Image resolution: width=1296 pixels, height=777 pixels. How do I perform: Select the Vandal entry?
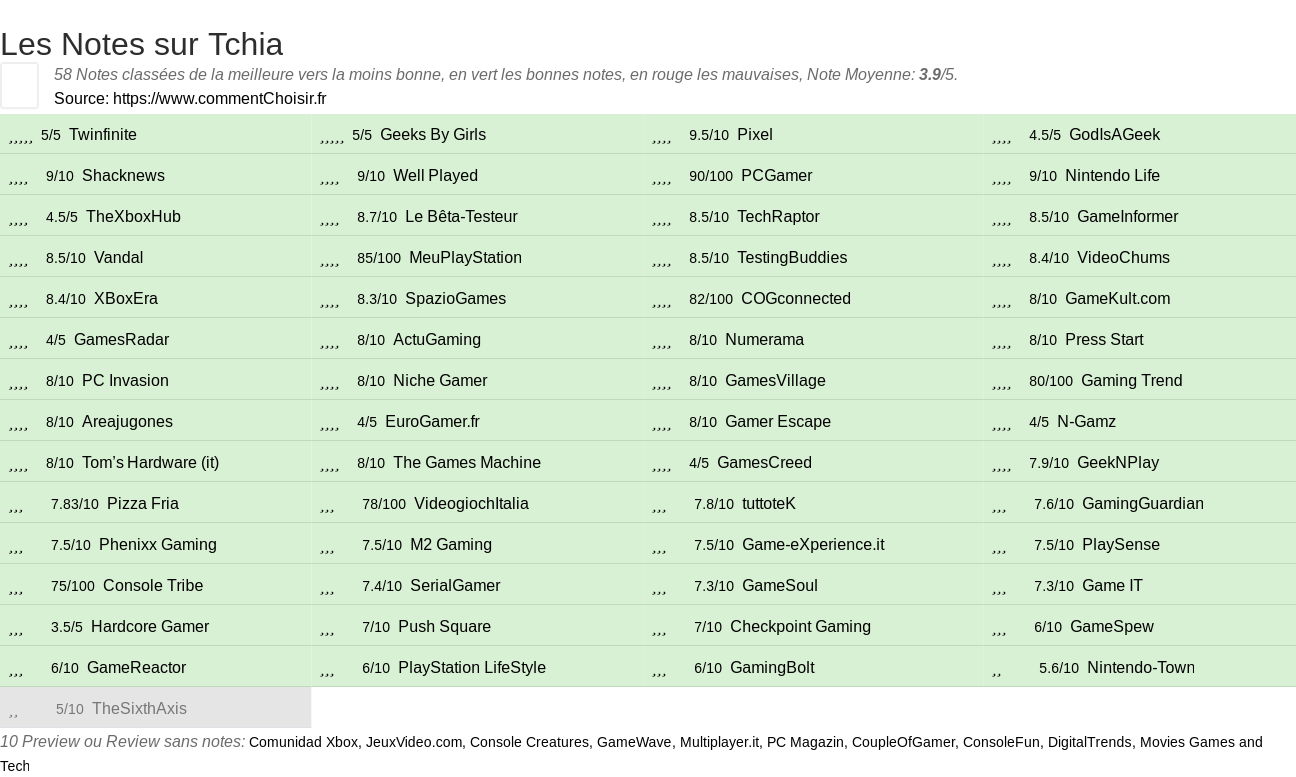(x=118, y=257)
